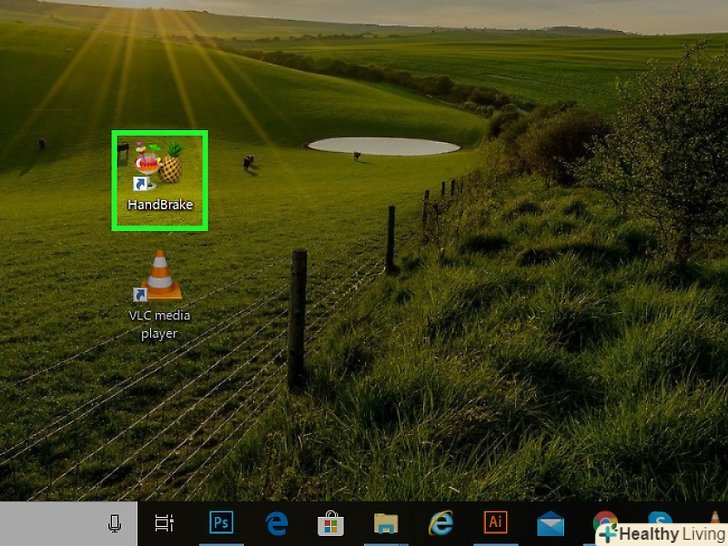
Task: Click the HandBrake text label under the icon
Action: click(x=160, y=205)
